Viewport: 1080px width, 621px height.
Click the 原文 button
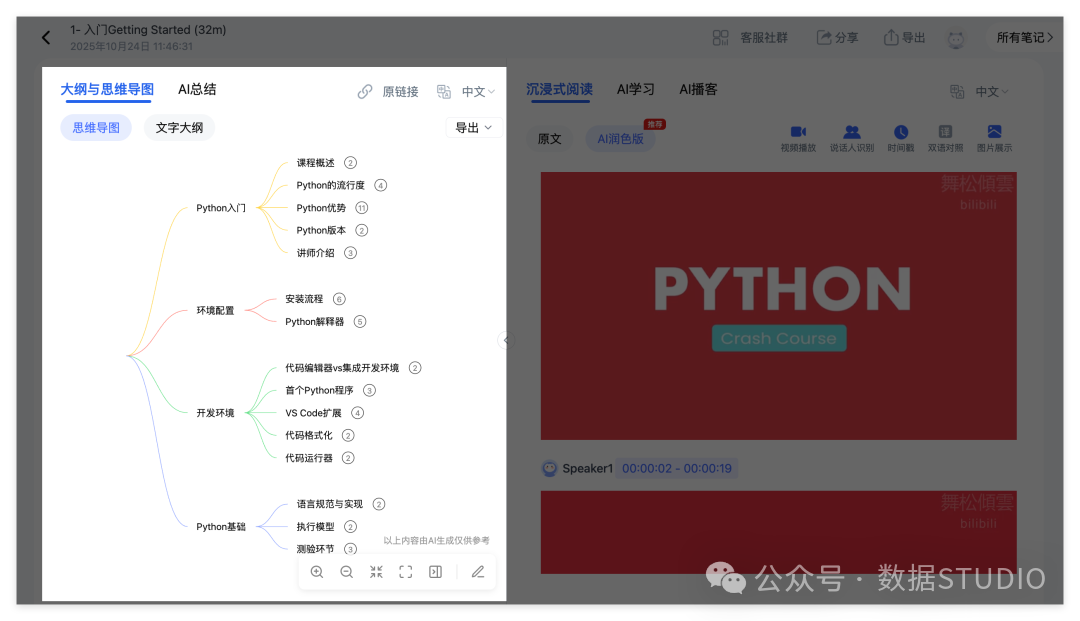coord(550,138)
